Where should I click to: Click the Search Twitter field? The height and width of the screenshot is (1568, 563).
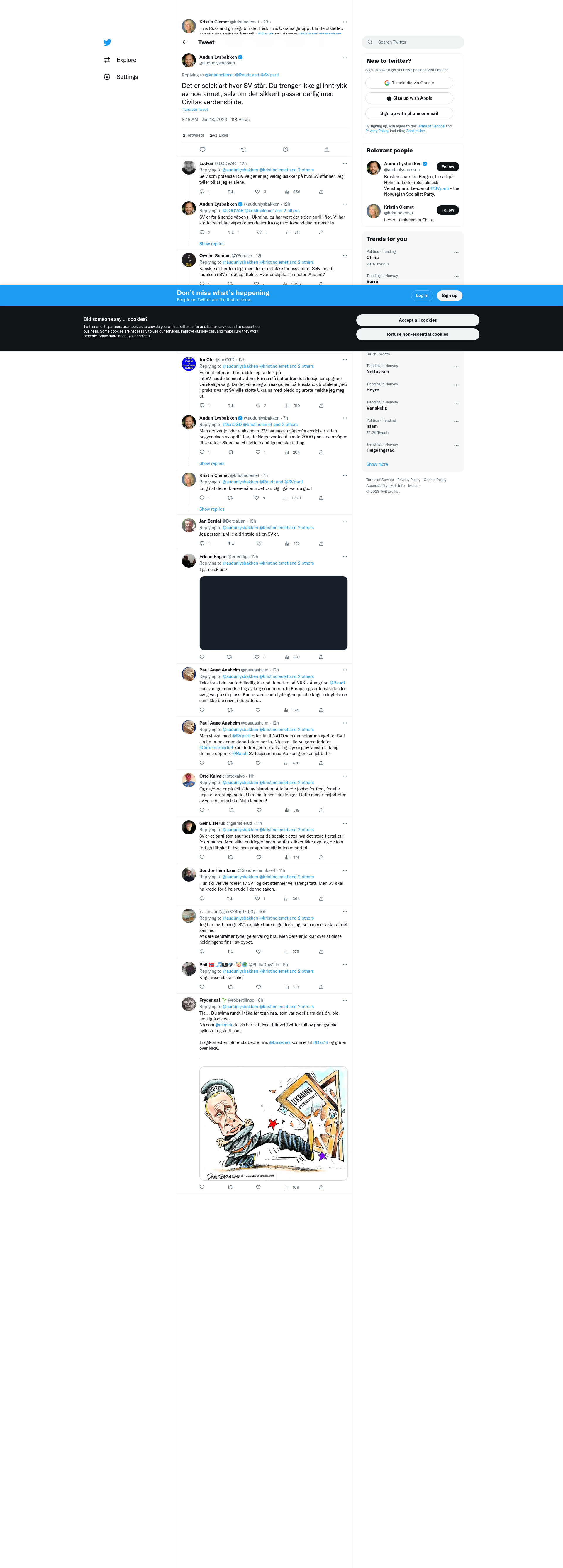[413, 42]
